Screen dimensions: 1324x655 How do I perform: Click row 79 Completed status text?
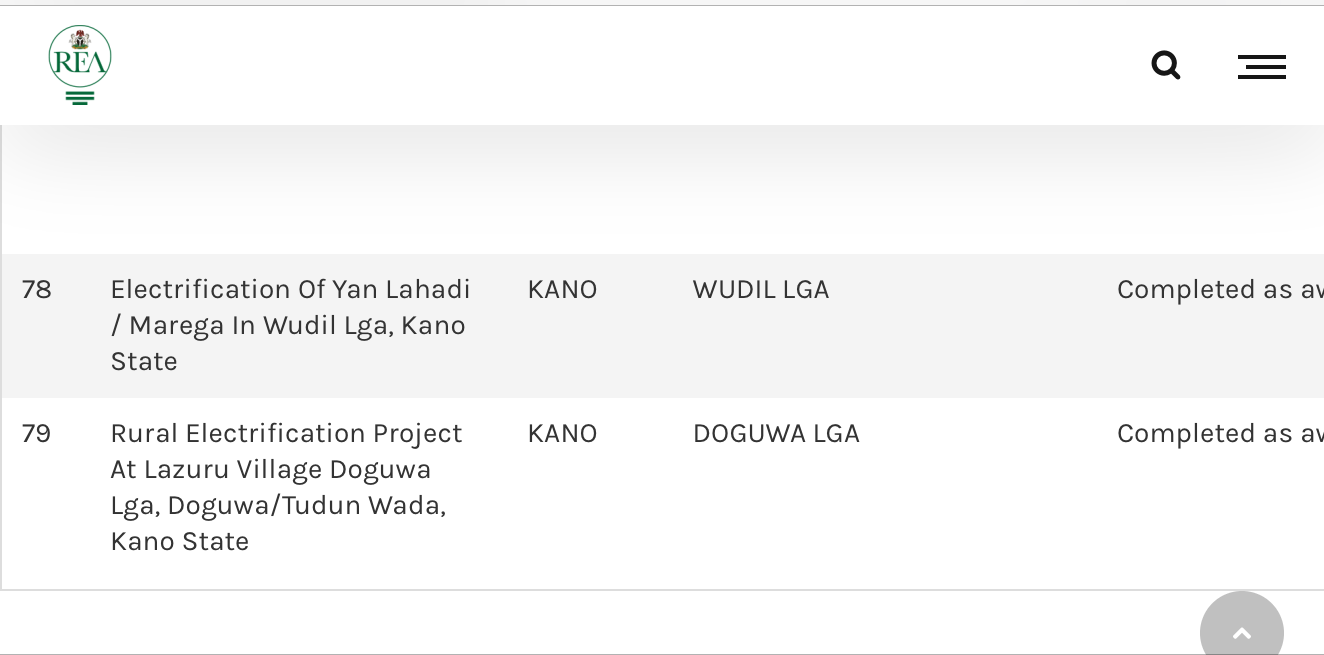pyautogui.click(x=1220, y=434)
